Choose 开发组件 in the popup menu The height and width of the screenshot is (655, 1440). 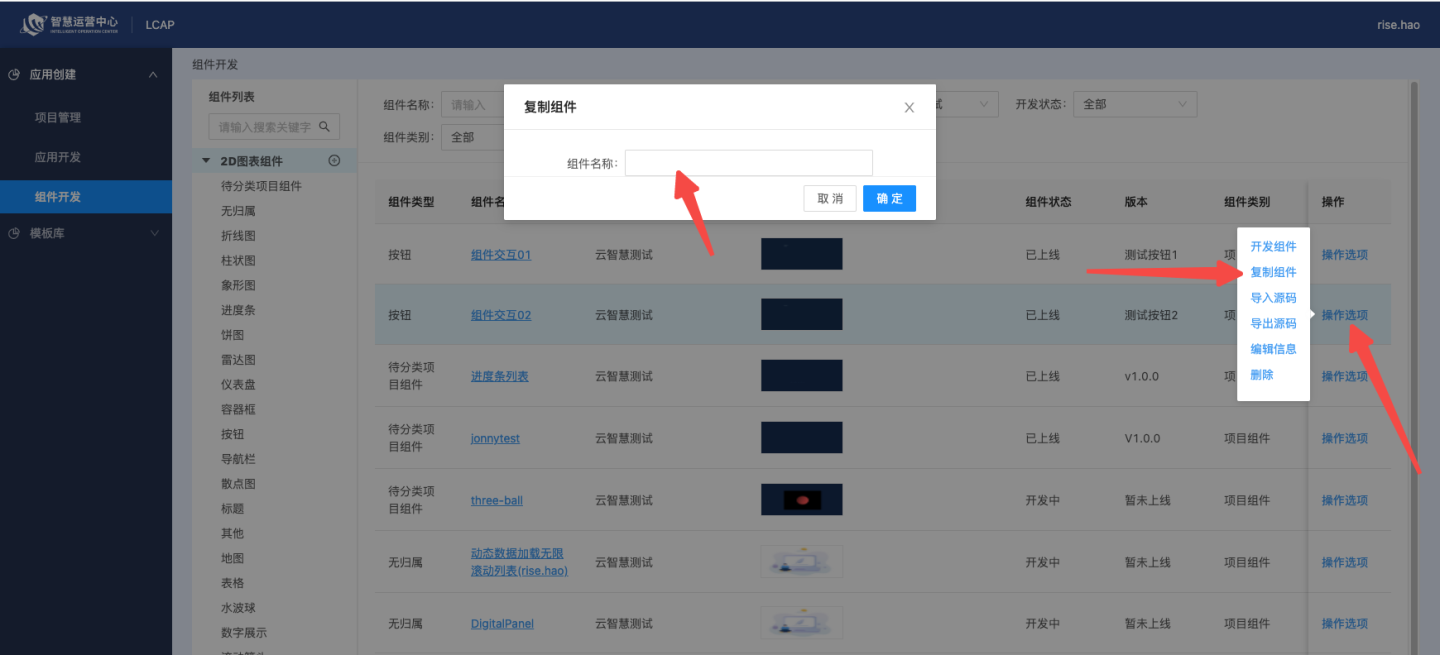(1273, 246)
